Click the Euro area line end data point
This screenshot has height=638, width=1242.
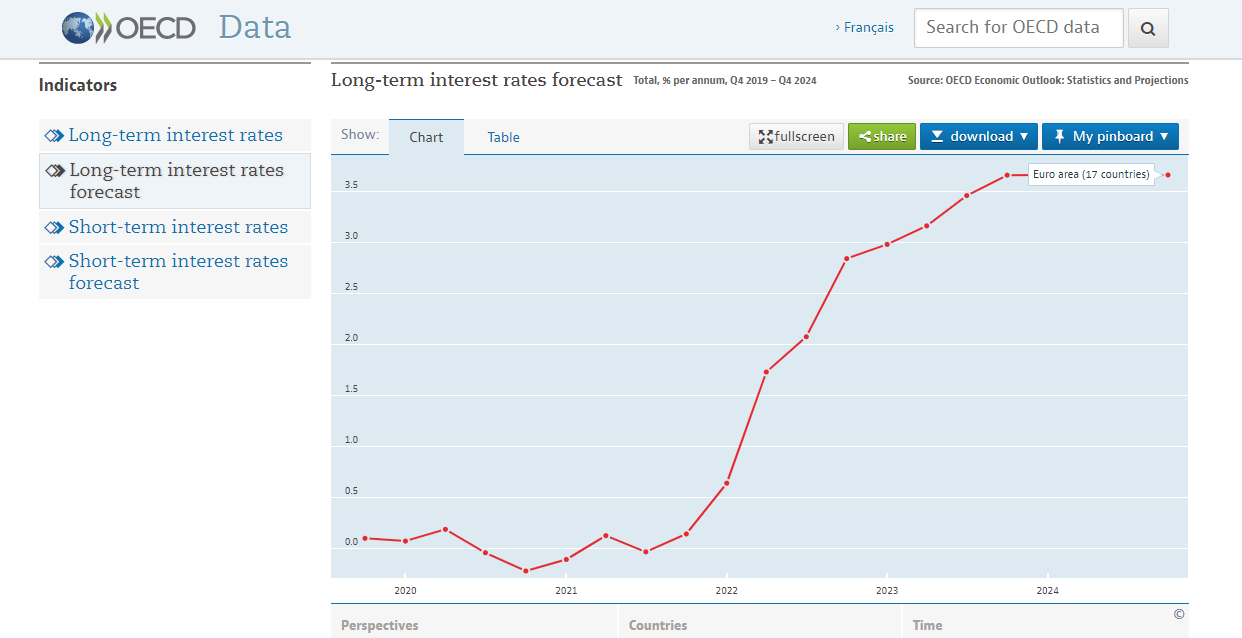1168,175
